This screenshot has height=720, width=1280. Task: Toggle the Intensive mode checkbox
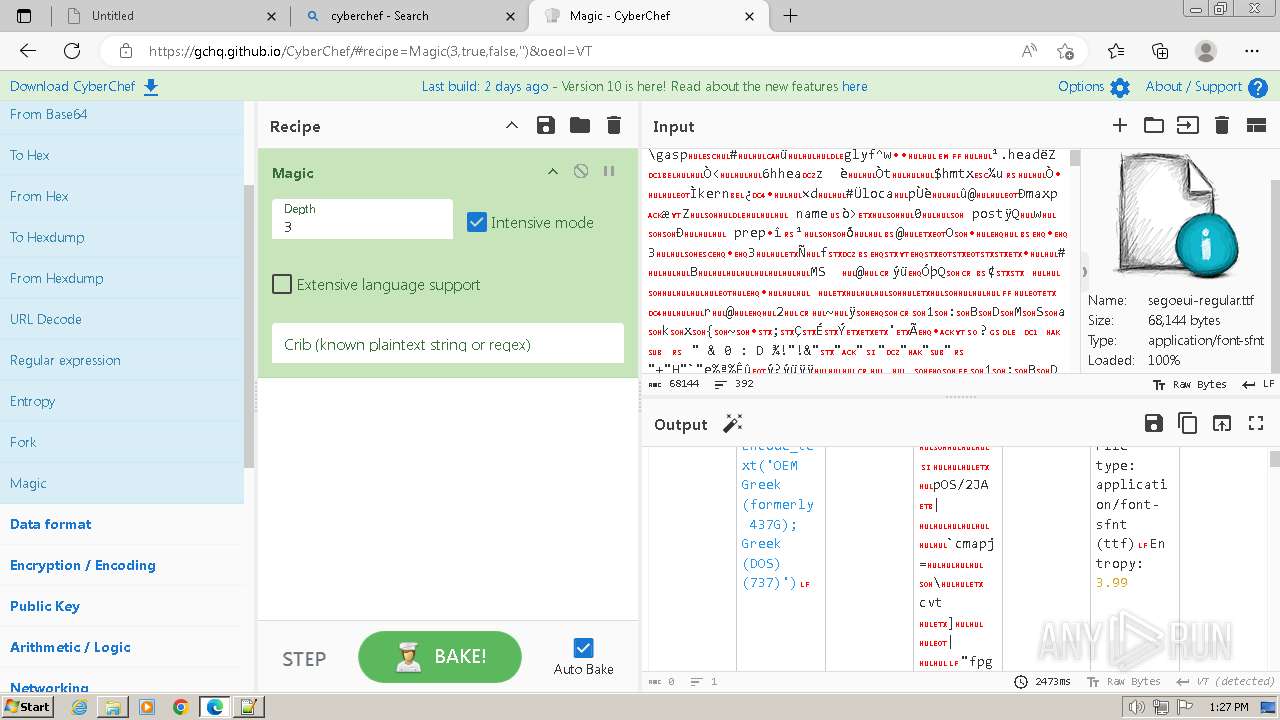477,222
